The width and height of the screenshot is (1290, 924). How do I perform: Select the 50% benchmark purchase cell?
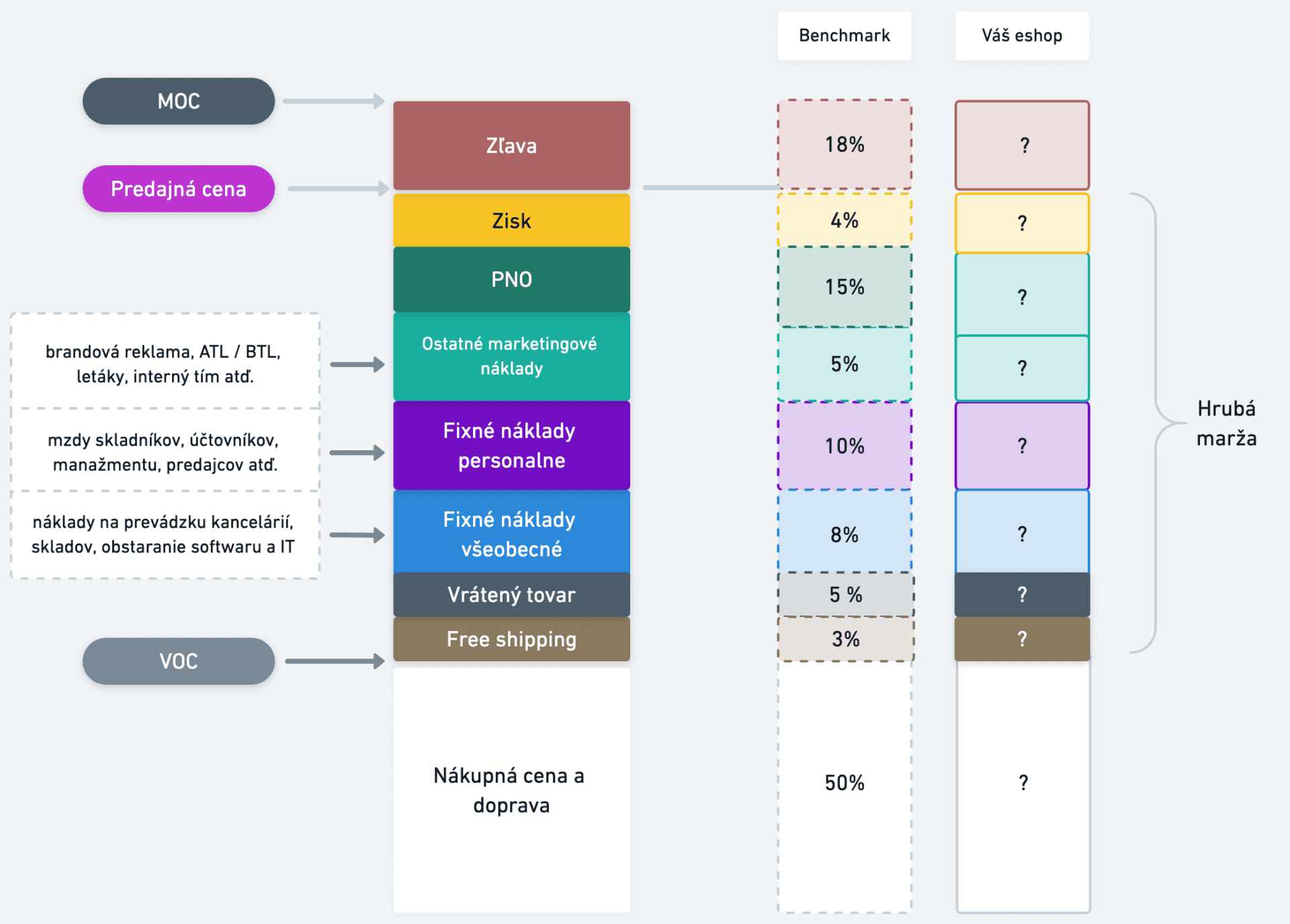pos(845,783)
